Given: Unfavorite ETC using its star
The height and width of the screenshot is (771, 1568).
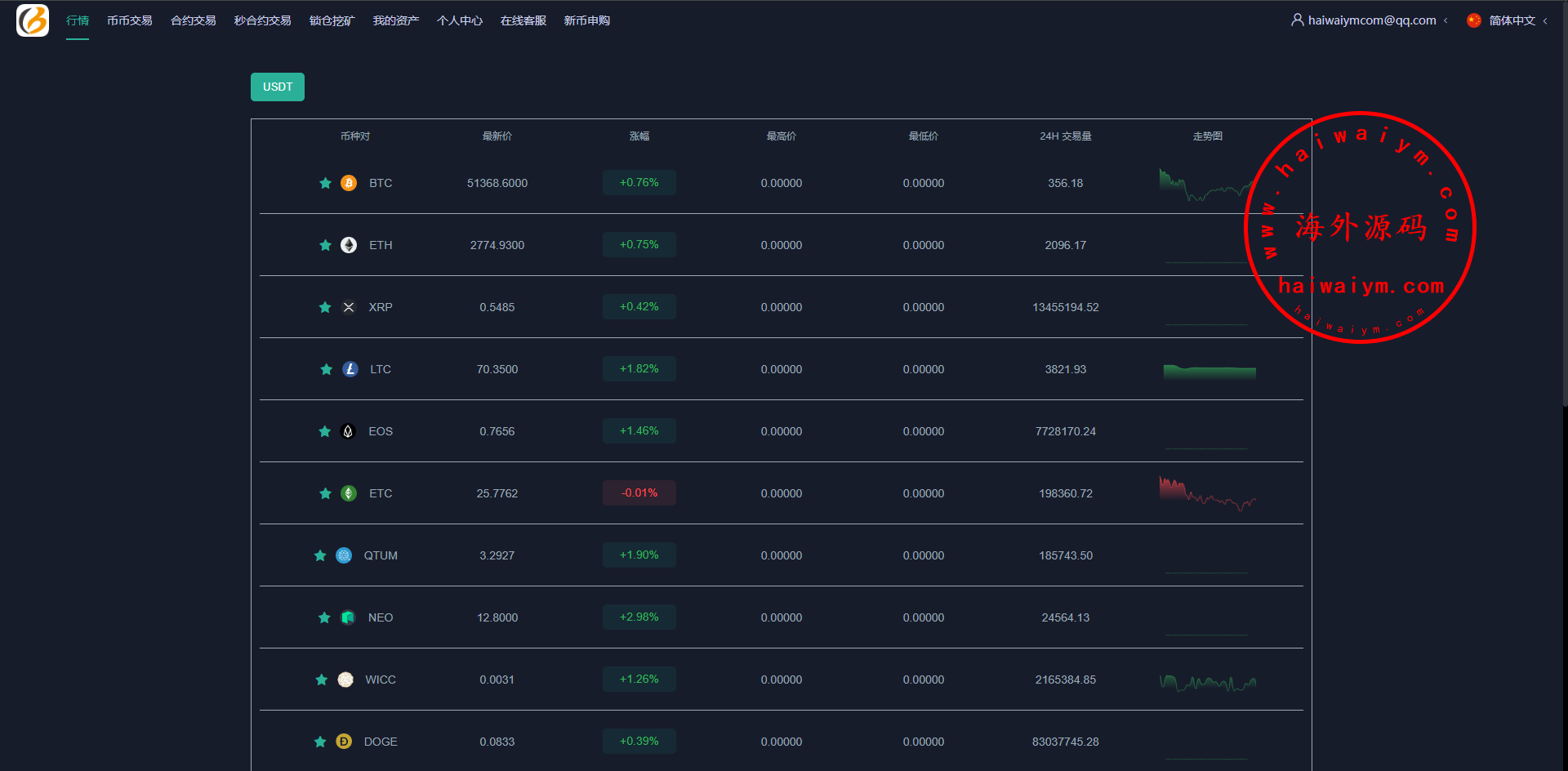Looking at the screenshot, I should coord(325,493).
